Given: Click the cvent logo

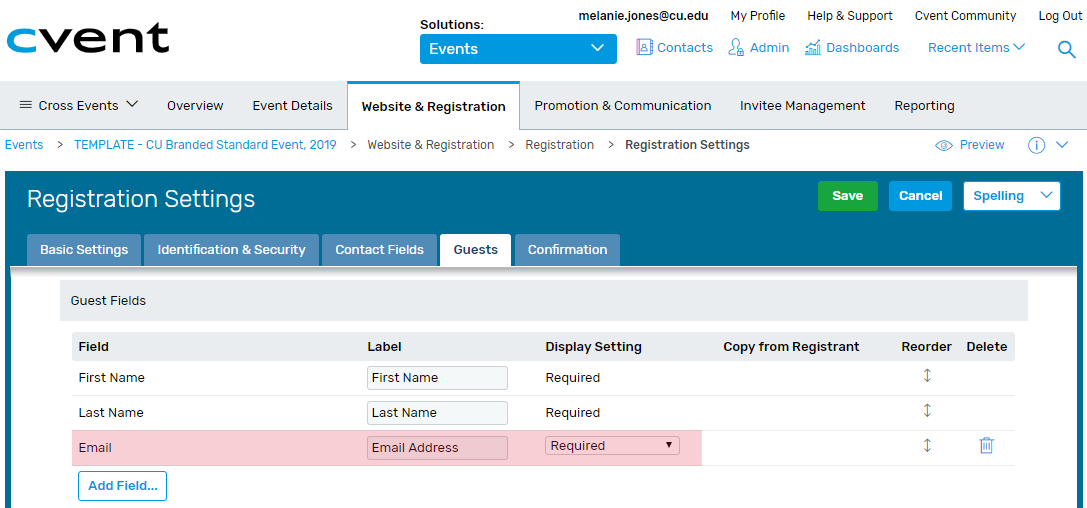Looking at the screenshot, I should [88, 38].
